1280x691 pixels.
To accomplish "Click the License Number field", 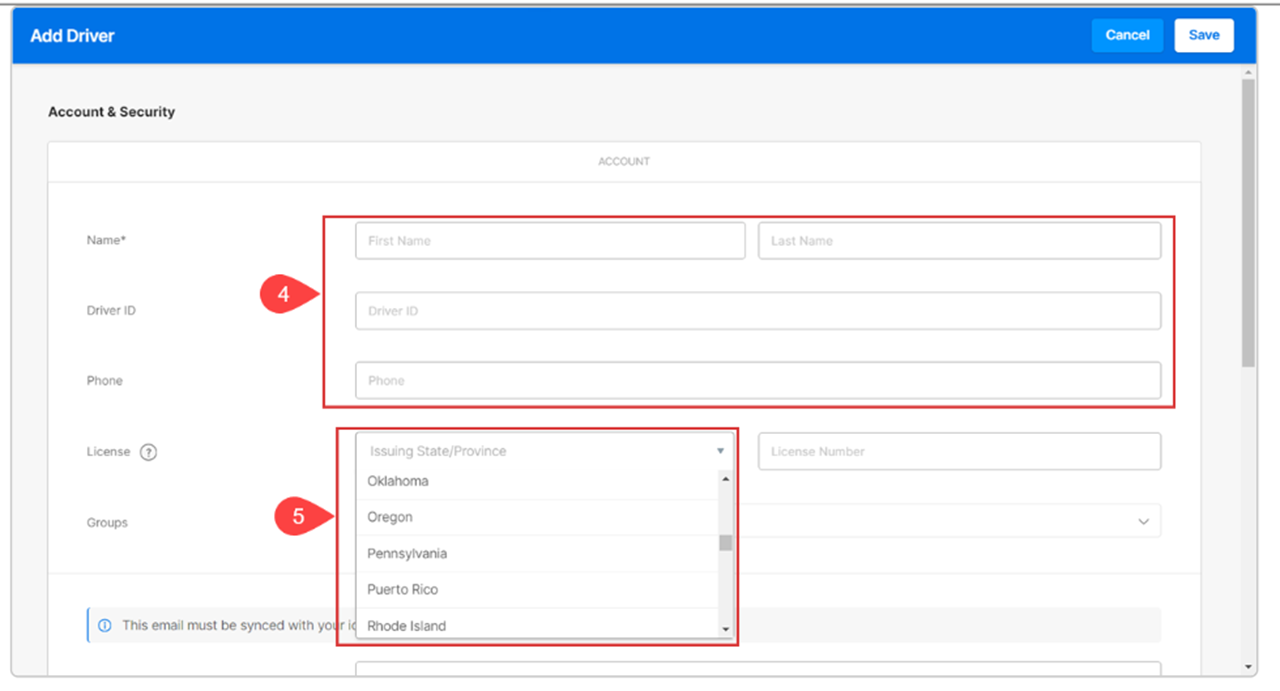I will pos(959,451).
